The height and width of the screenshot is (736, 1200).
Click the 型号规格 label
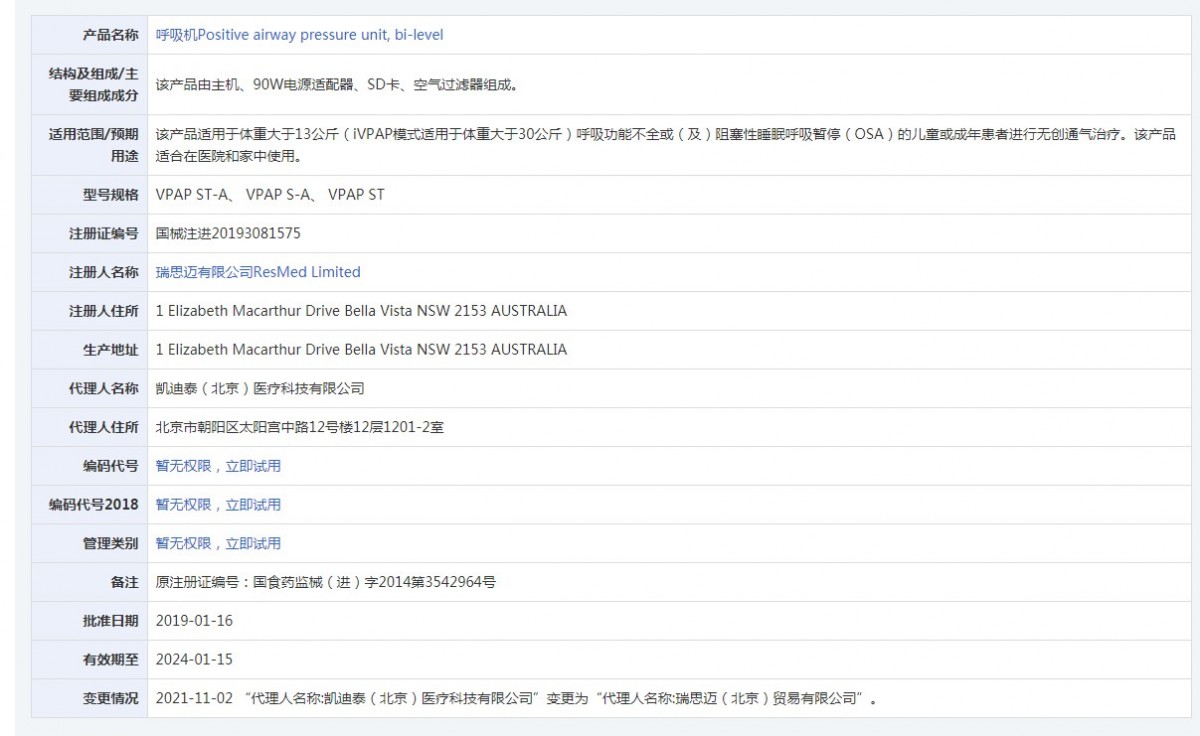110,195
